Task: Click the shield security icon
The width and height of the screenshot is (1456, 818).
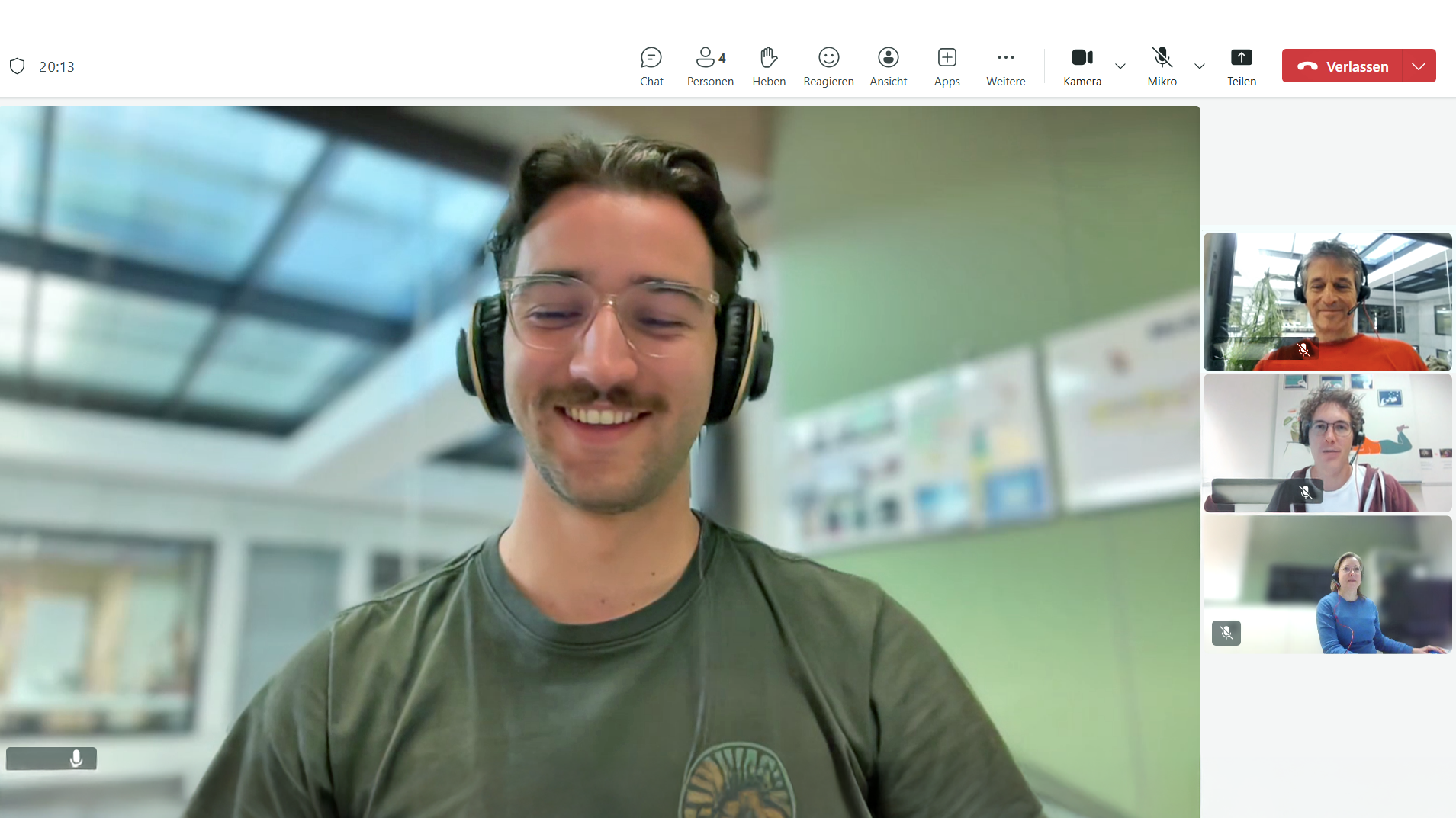Action: [x=18, y=66]
